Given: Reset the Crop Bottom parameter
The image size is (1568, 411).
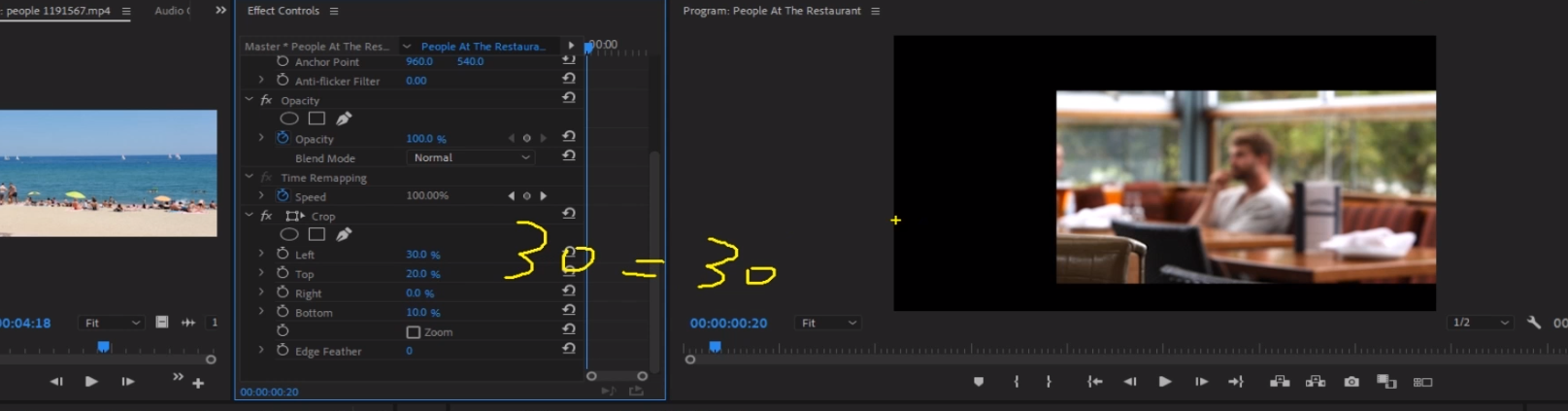Looking at the screenshot, I should point(569,310).
